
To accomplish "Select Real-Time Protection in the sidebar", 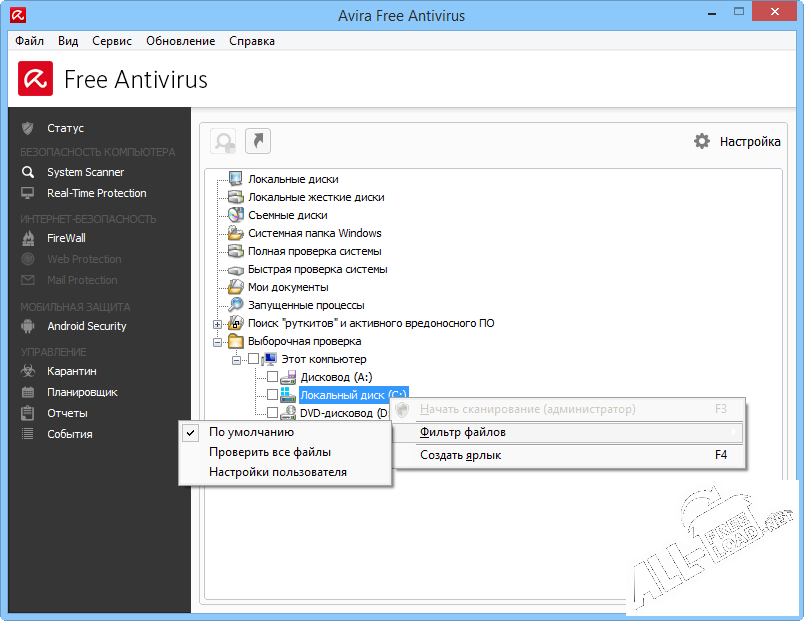I will [96, 193].
